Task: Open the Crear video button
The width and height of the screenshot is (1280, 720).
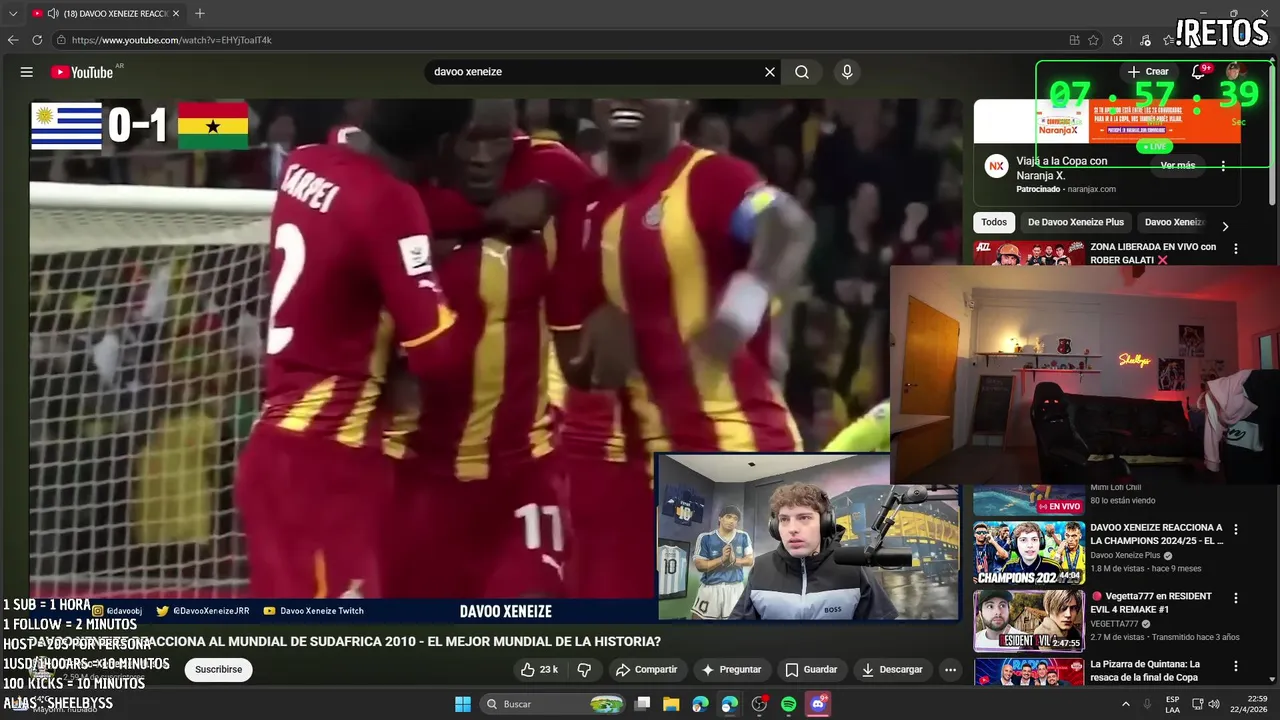Action: point(1148,72)
